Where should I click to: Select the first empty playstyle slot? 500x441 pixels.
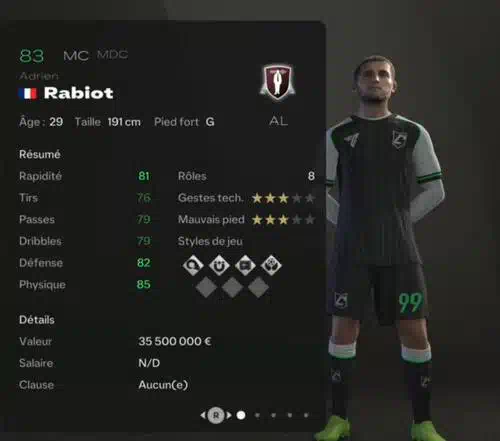206,287
